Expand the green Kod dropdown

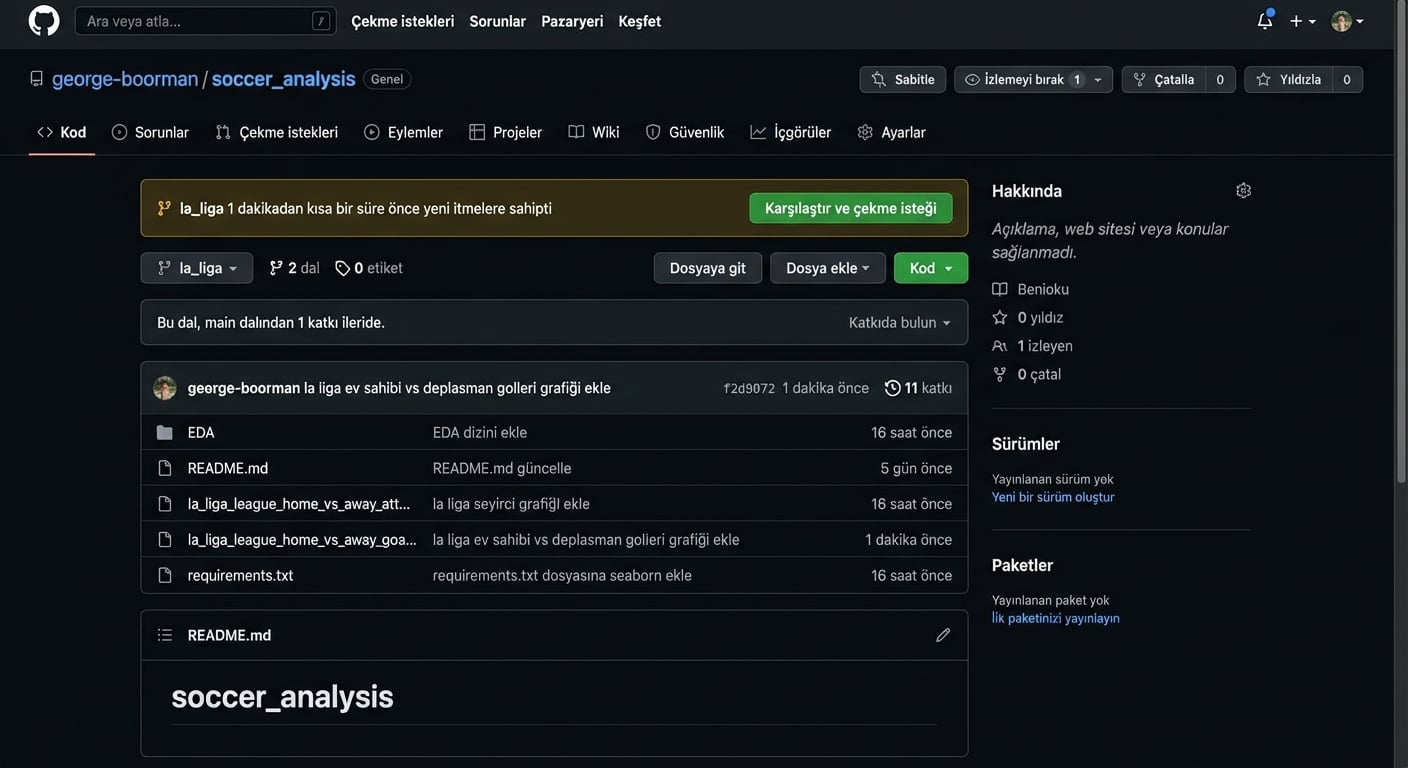pyautogui.click(x=930, y=268)
